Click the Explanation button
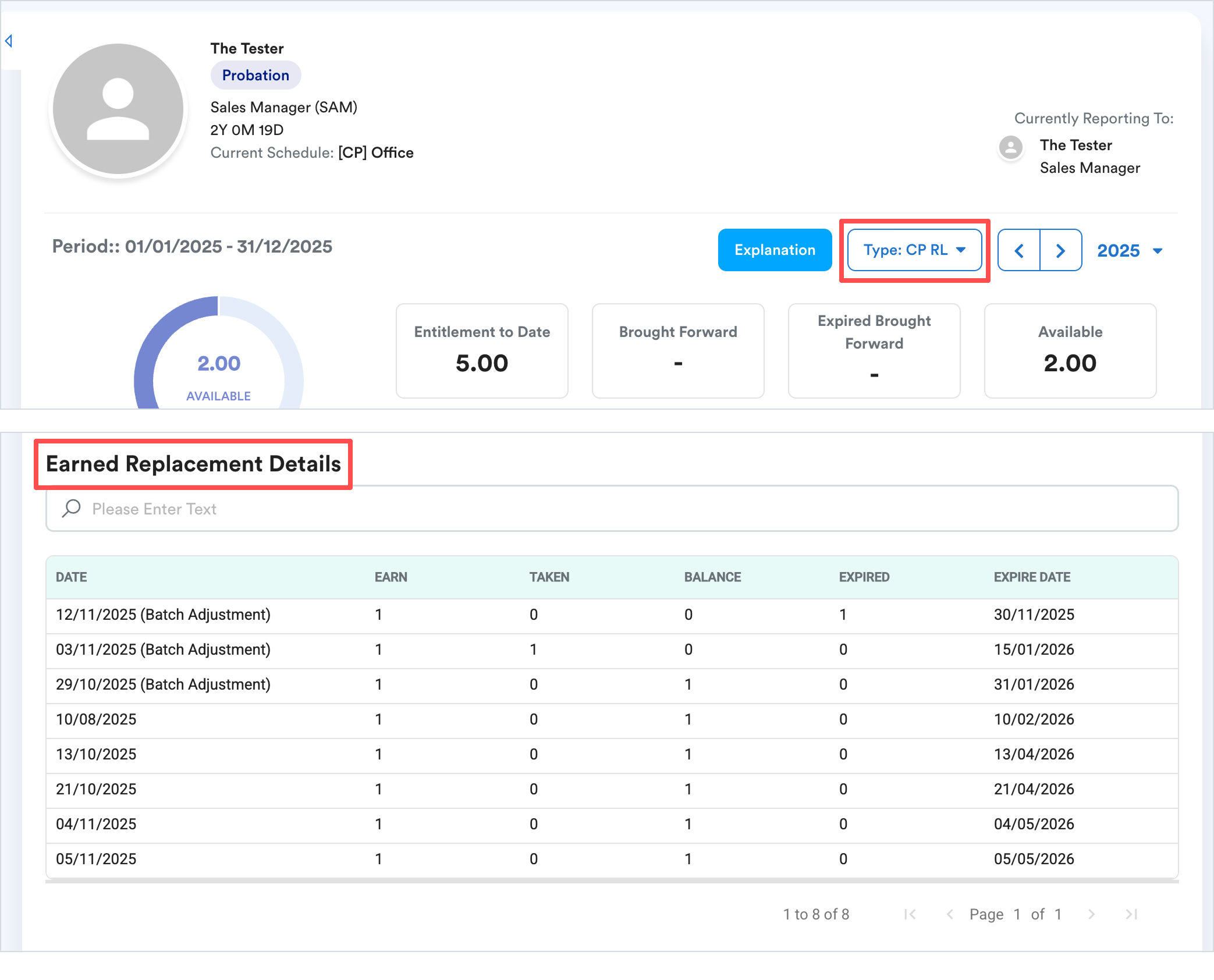Viewport: 1214px width, 980px height. click(x=775, y=250)
